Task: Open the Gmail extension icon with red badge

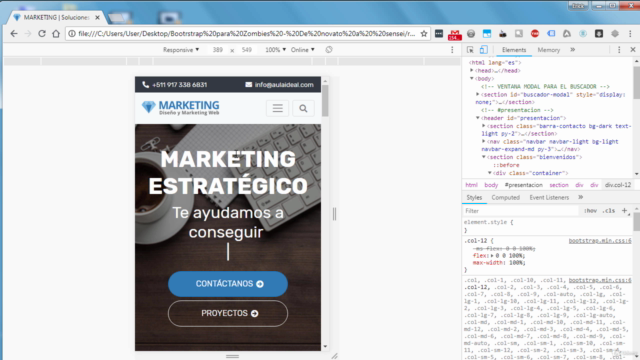Action: point(455,35)
